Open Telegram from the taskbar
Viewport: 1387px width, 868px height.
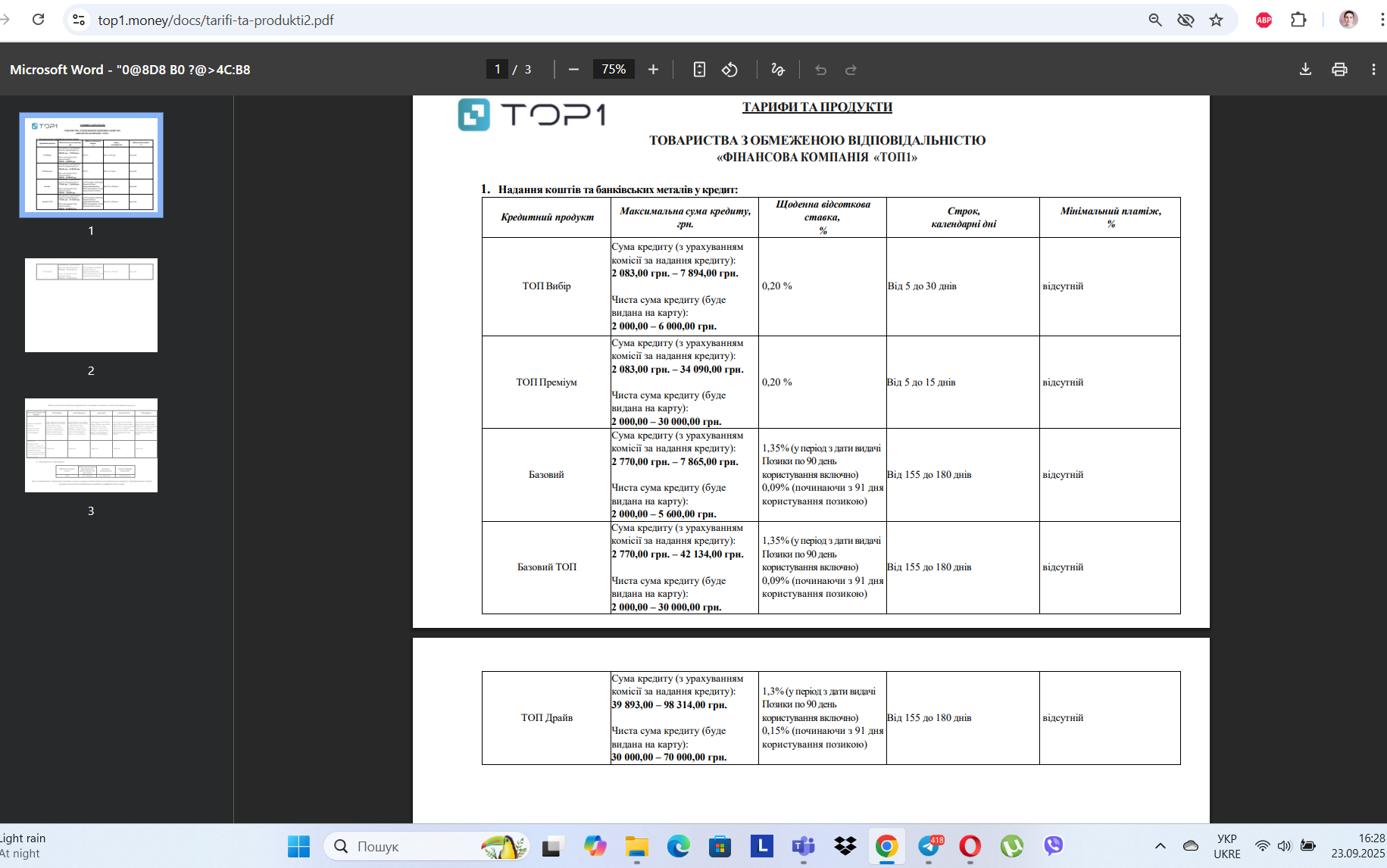point(929,846)
